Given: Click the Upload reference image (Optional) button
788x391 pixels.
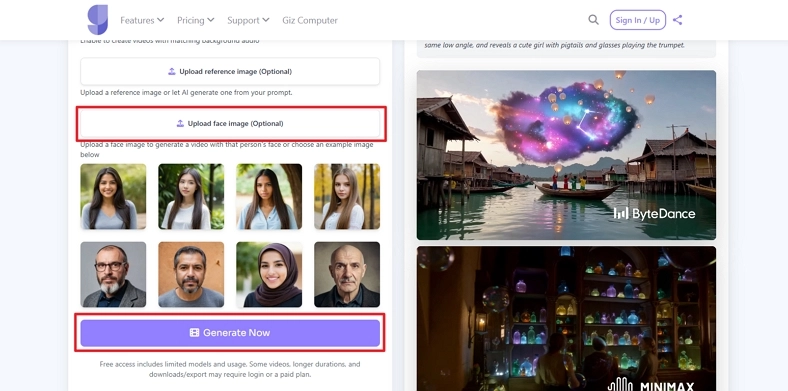Looking at the screenshot, I should [x=230, y=71].
